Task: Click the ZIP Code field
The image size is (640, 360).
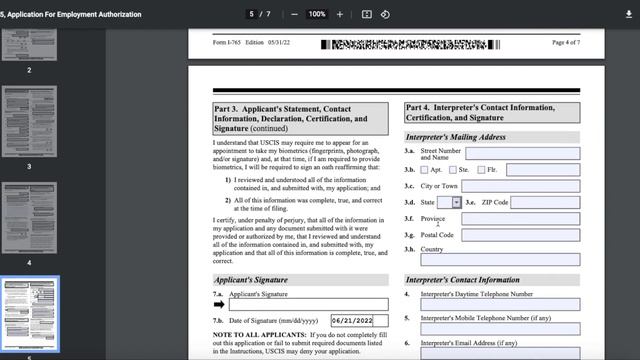Action: pyautogui.click(x=545, y=202)
